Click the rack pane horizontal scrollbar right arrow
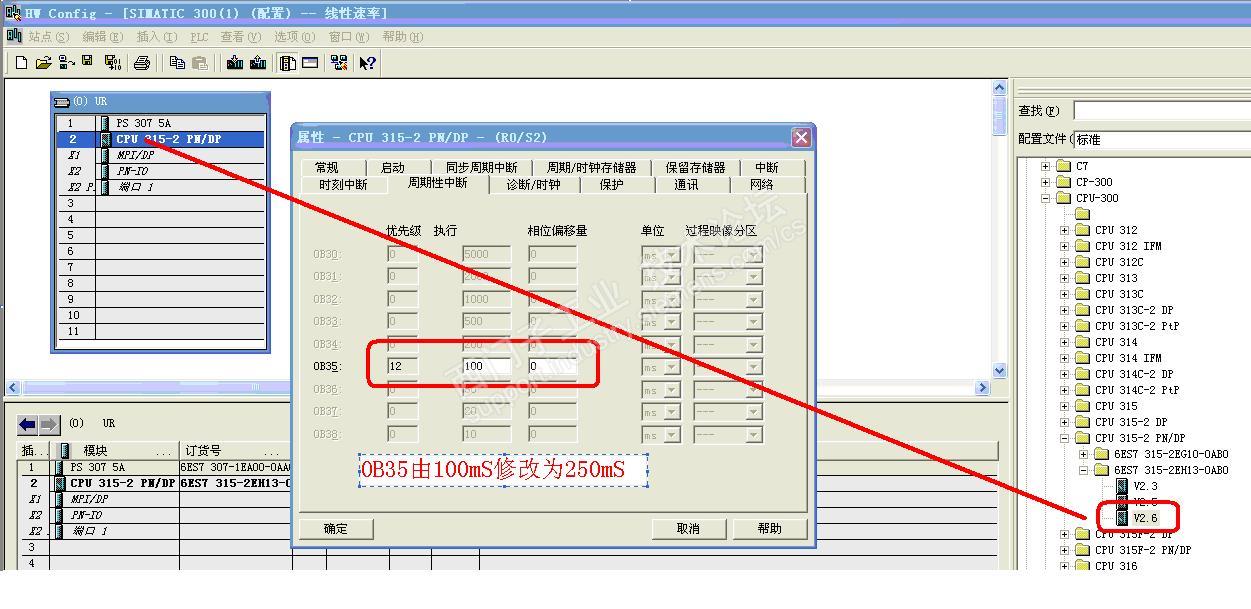Image resolution: width=1251 pixels, height=609 pixels. click(x=982, y=387)
